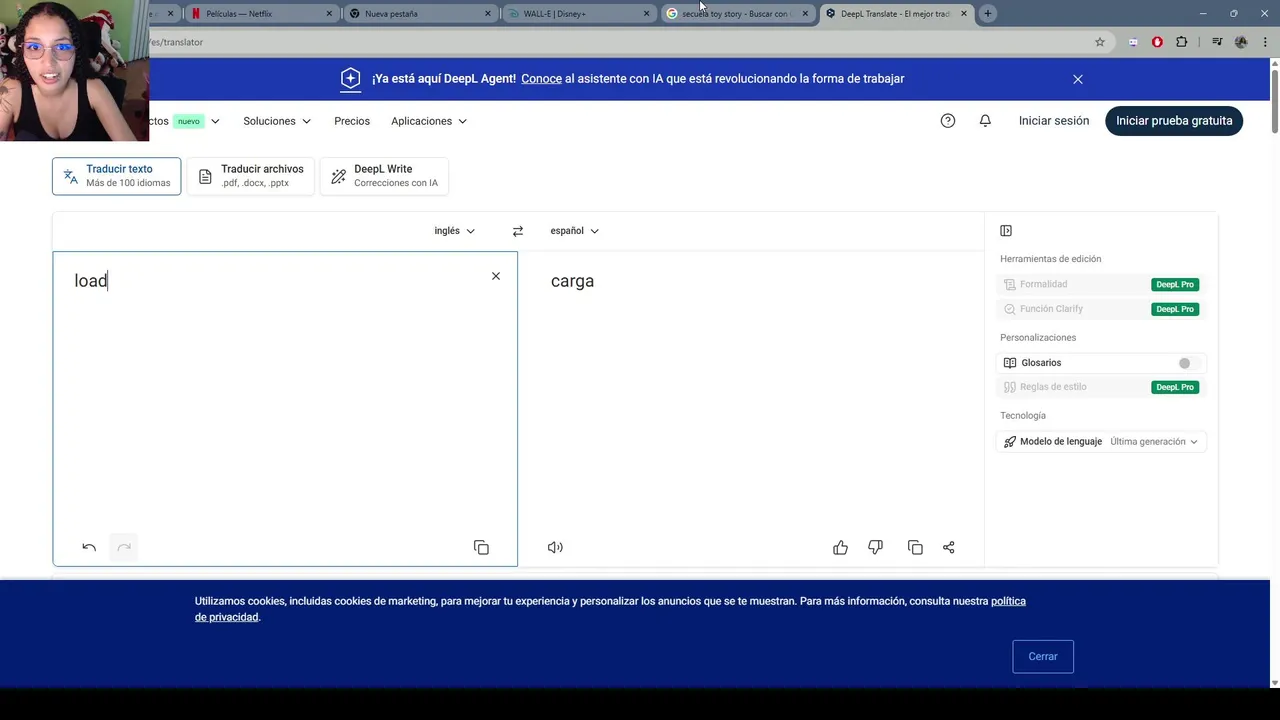Image resolution: width=1280 pixels, height=720 pixels.
Task: Clear the source text with X
Action: click(x=495, y=276)
